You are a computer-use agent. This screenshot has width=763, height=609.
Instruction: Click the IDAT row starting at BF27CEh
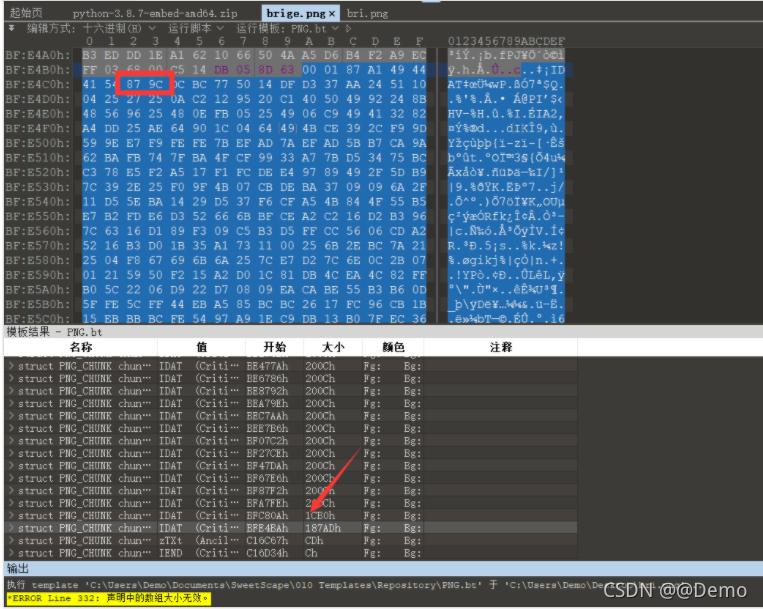pyautogui.click(x=291, y=453)
